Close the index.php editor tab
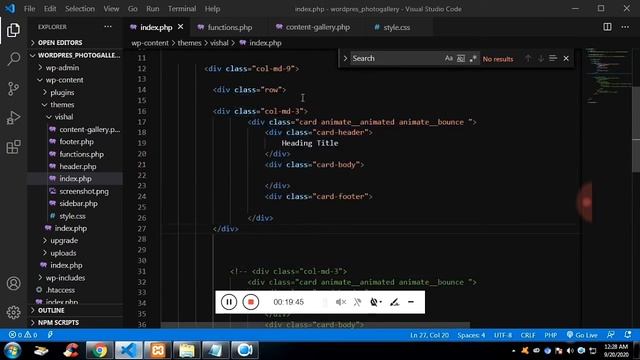 (x=180, y=27)
